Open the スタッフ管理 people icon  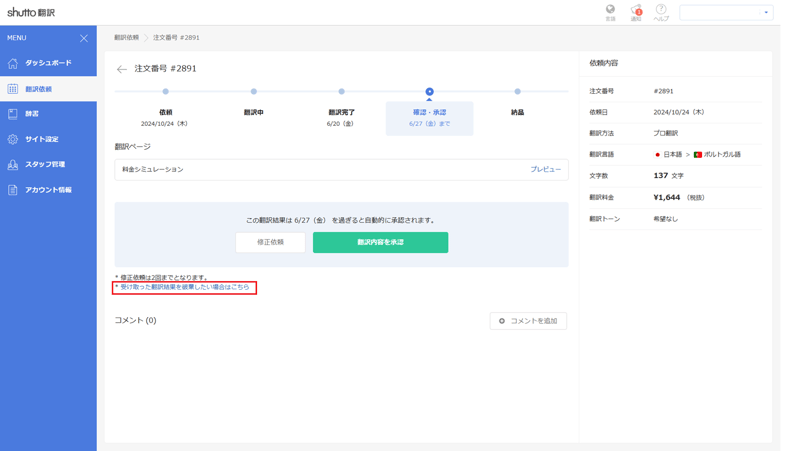point(13,164)
